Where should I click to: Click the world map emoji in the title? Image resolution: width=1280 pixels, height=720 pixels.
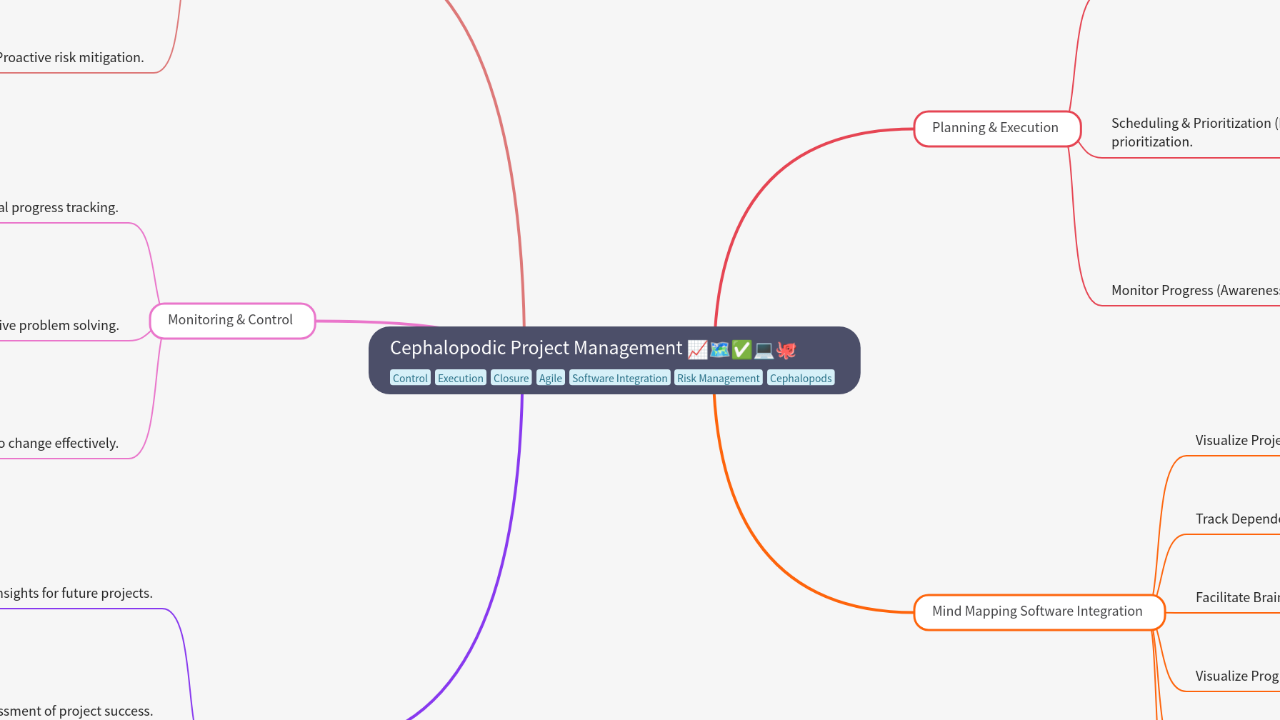[x=720, y=349]
